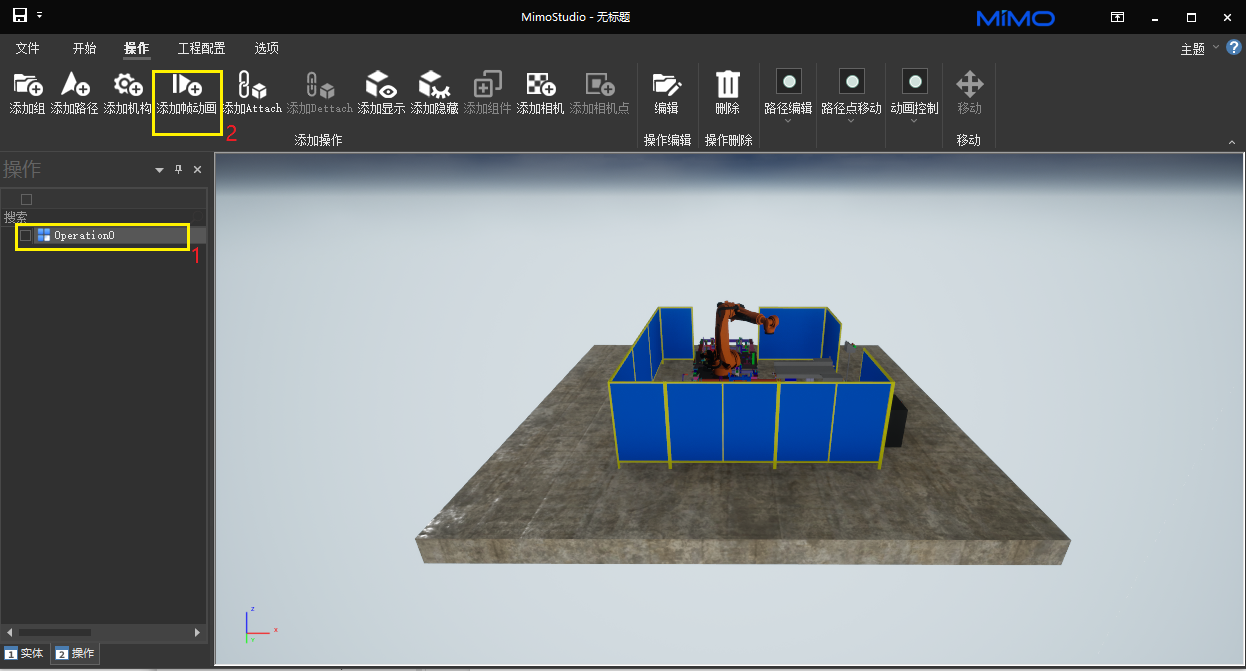Screen dimensions: 1246x671
Task: Click the horizontal scrollbar in the 操作 panel
Action: 55,632
